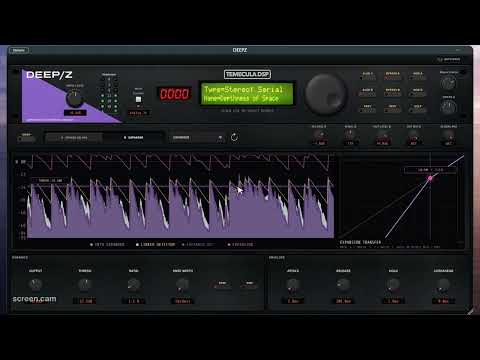This screenshot has height=360, width=480.
Task: Click the Hold knob
Action: 393,284
